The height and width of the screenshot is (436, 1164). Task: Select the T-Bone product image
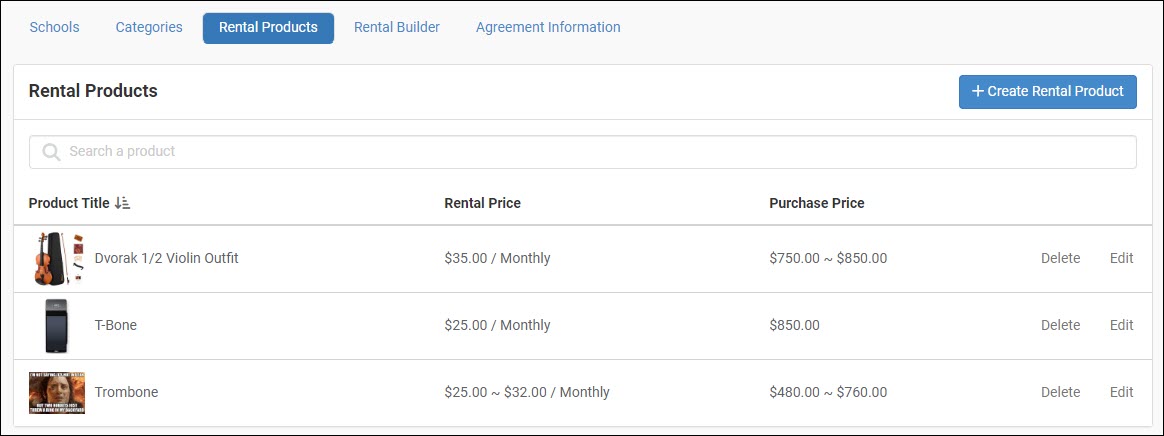point(56,325)
